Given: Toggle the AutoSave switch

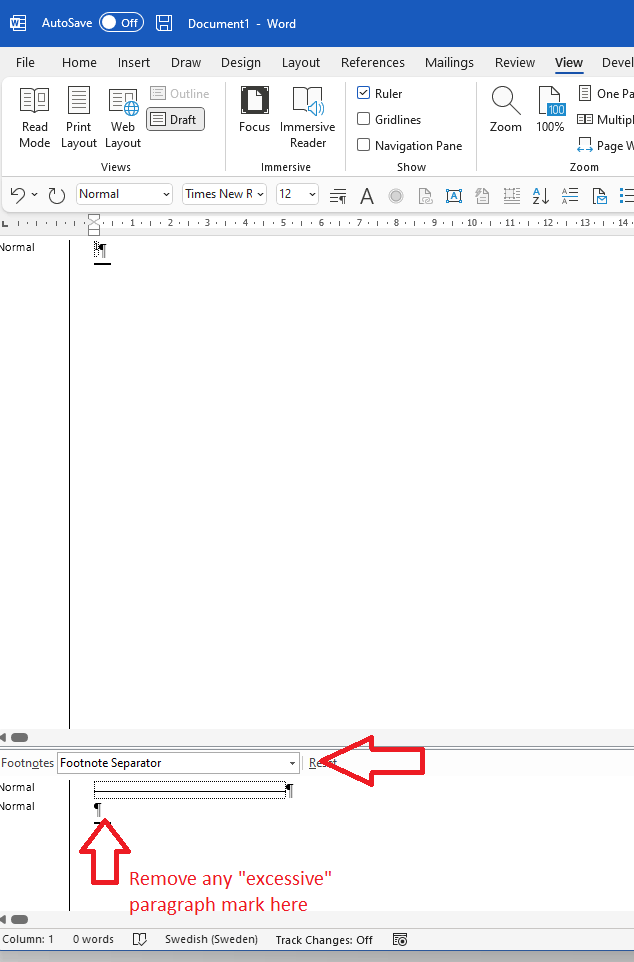Looking at the screenshot, I should (122, 23).
